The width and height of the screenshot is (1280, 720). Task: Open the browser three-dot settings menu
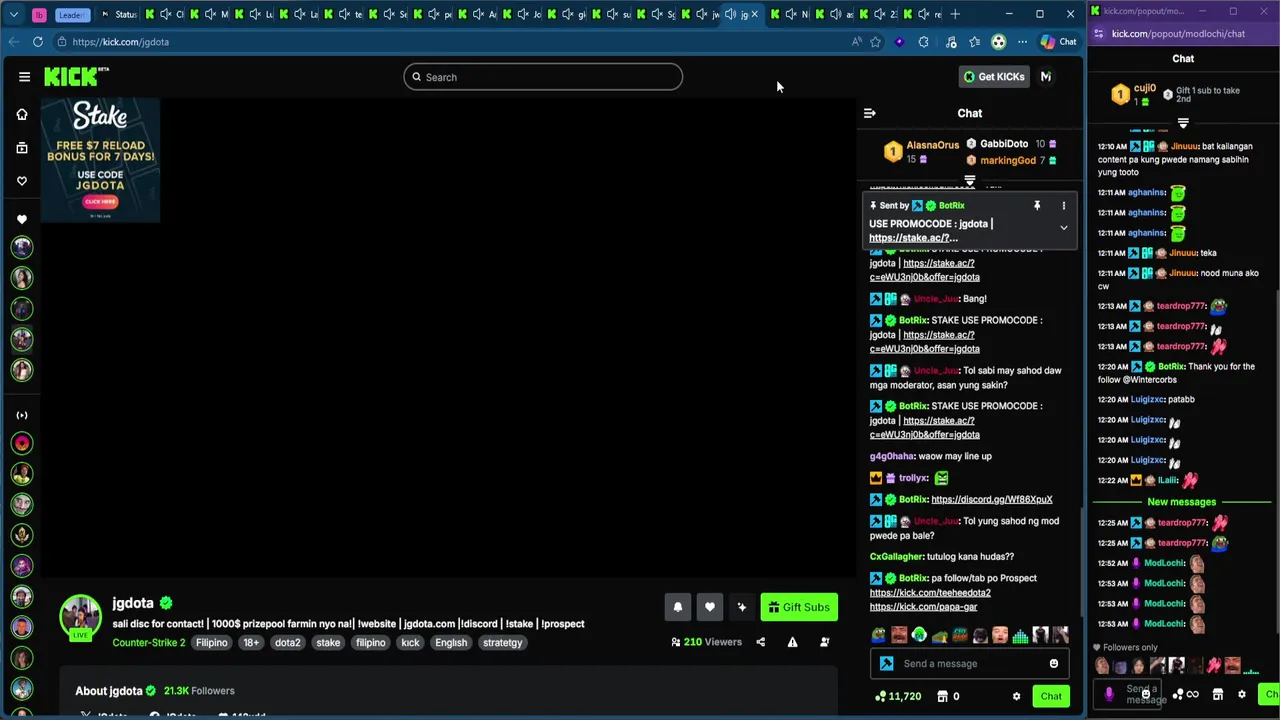point(1022,42)
